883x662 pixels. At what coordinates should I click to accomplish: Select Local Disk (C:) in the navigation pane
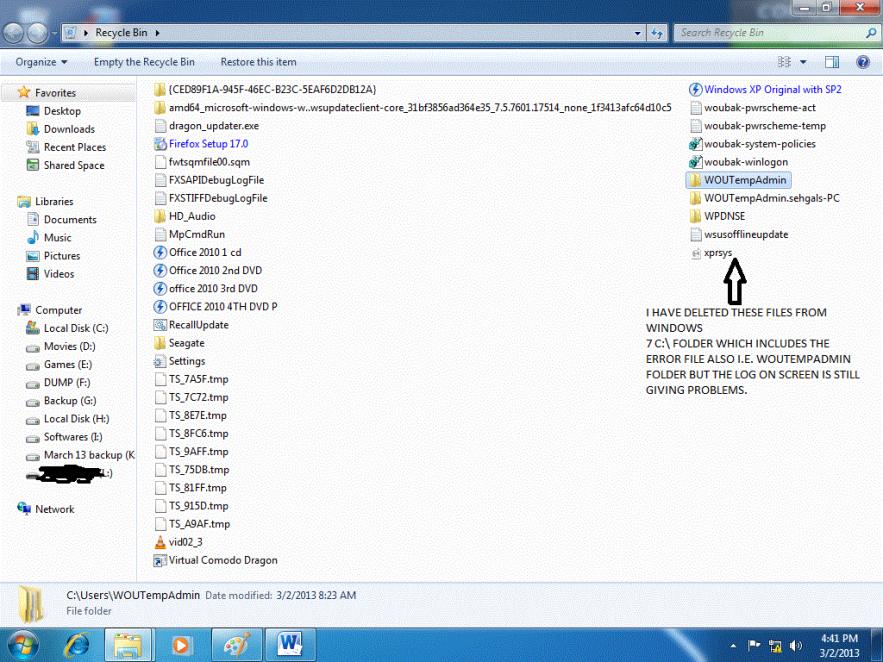pyautogui.click(x=75, y=328)
